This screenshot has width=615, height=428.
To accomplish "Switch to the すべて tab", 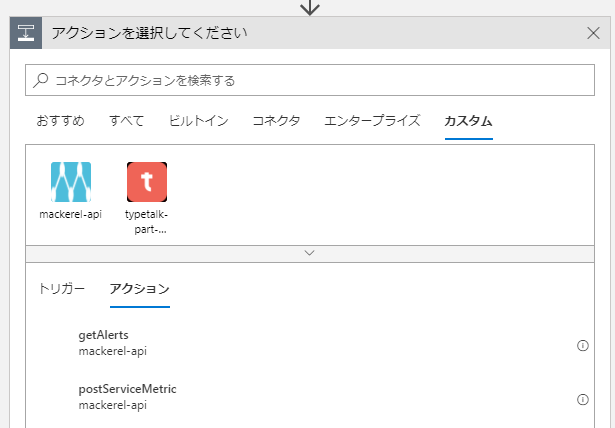I will [x=126, y=120].
